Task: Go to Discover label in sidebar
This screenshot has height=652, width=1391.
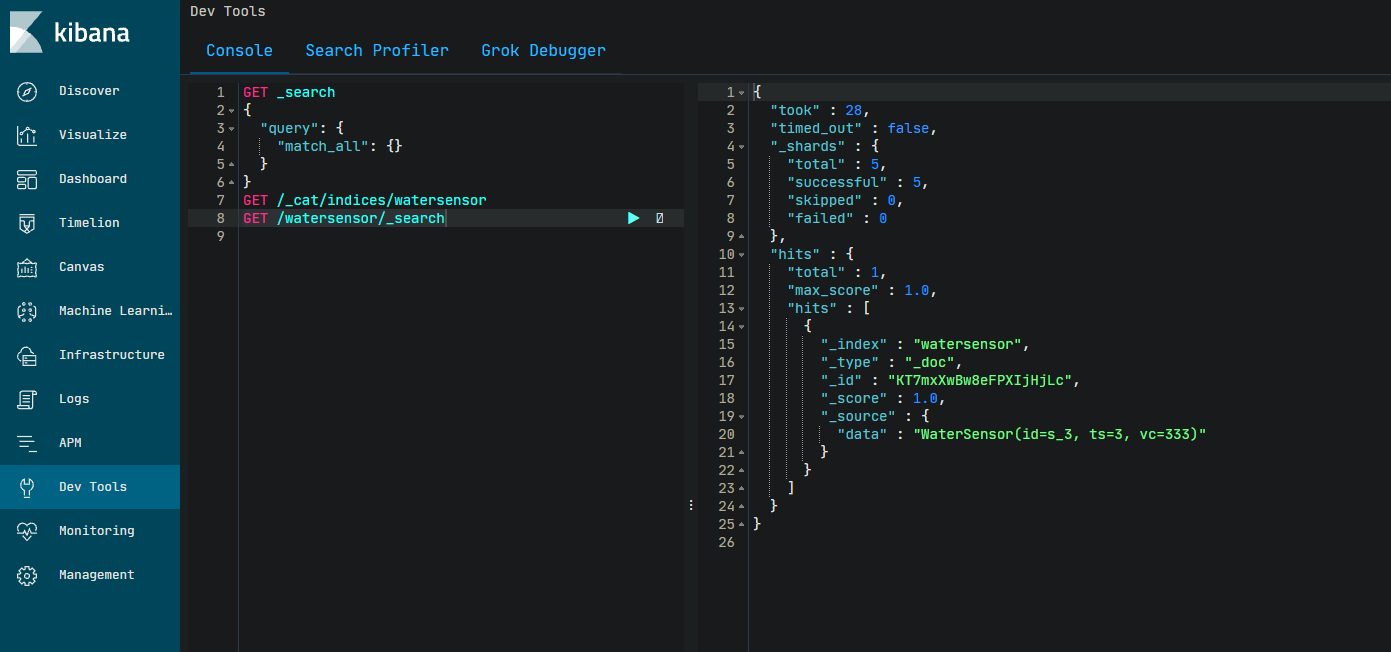Action: pos(89,91)
